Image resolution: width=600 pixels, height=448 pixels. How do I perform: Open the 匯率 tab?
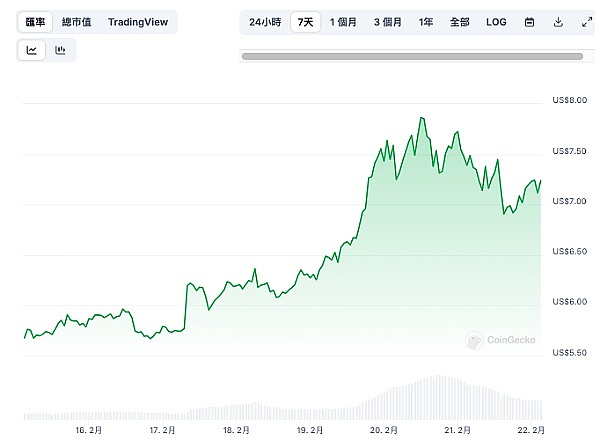35,21
